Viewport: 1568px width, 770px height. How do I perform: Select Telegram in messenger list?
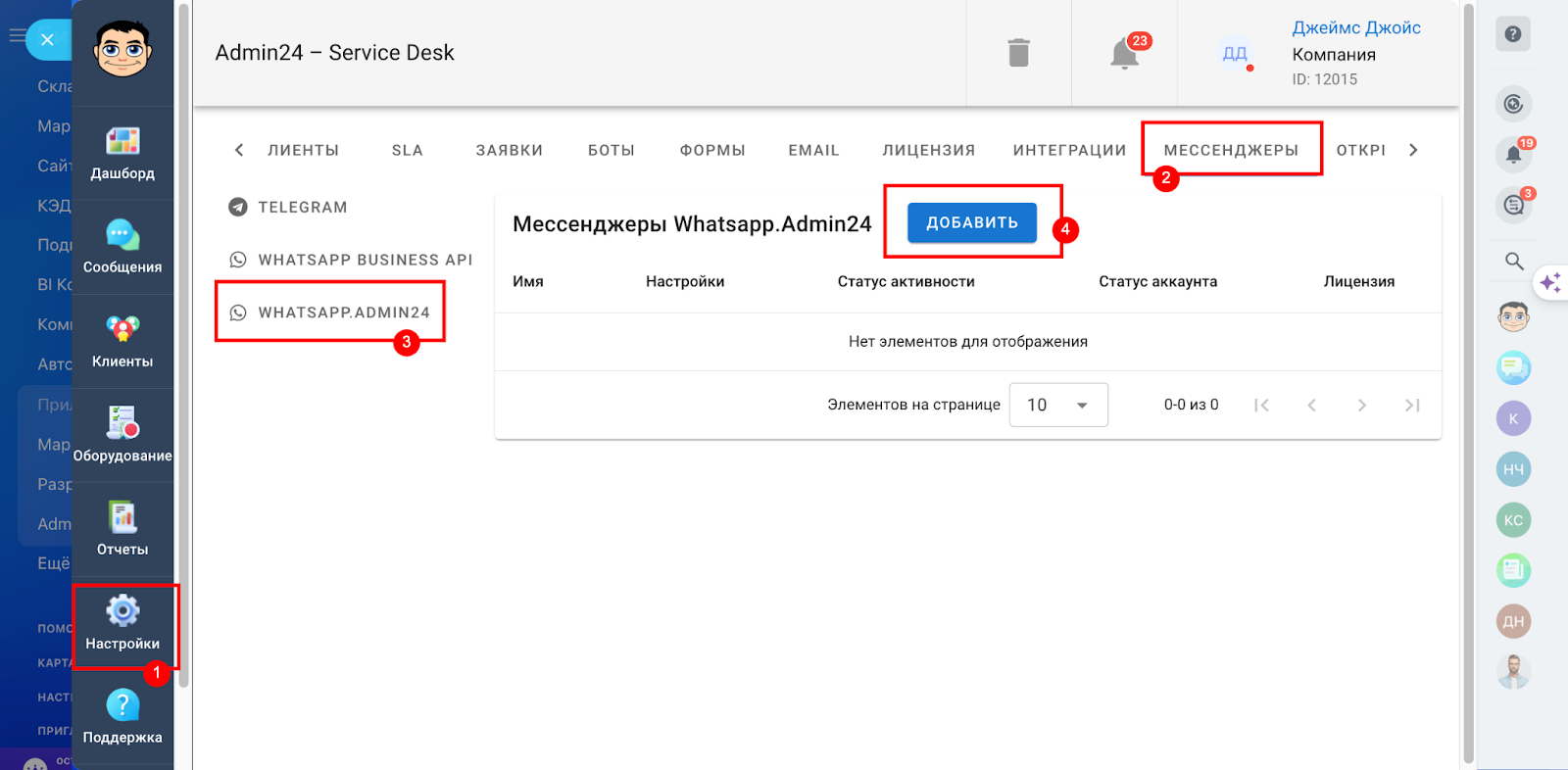[x=302, y=208]
